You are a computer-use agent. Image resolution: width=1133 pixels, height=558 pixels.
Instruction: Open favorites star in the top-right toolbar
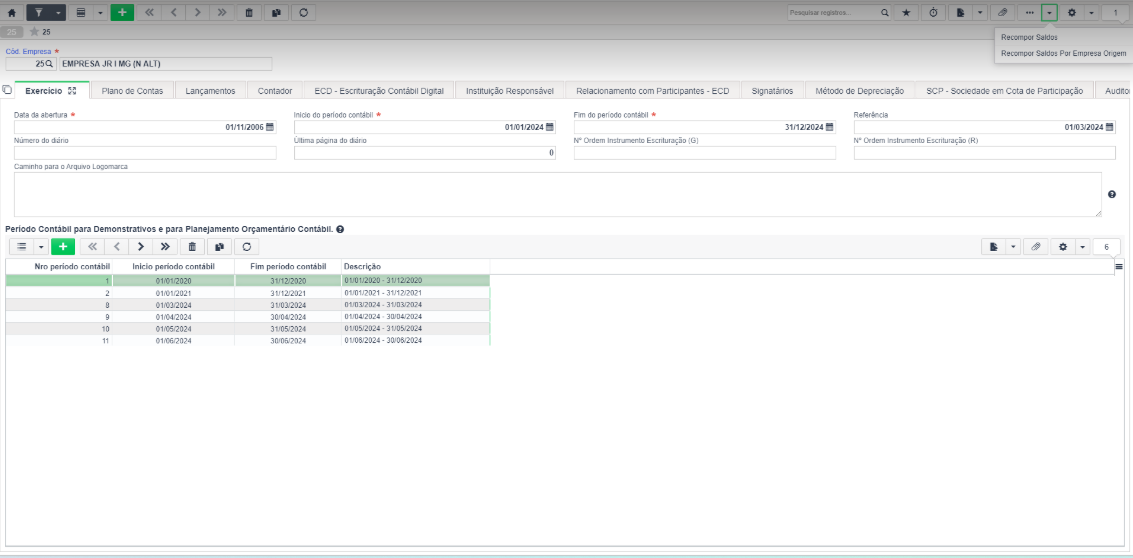[905, 12]
